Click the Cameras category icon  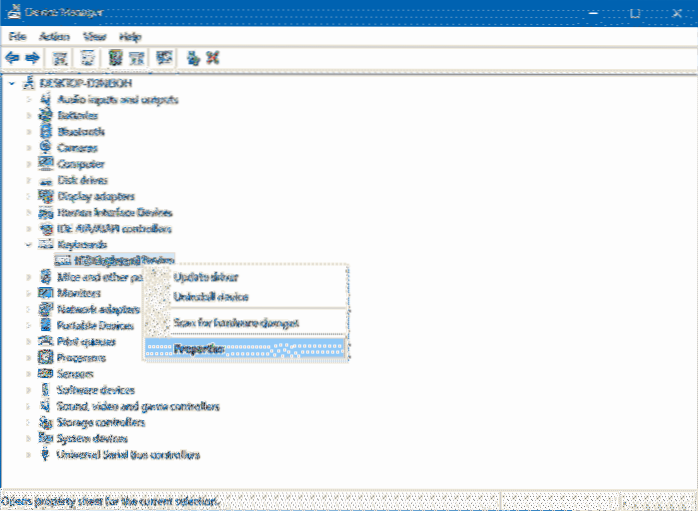[x=45, y=148]
